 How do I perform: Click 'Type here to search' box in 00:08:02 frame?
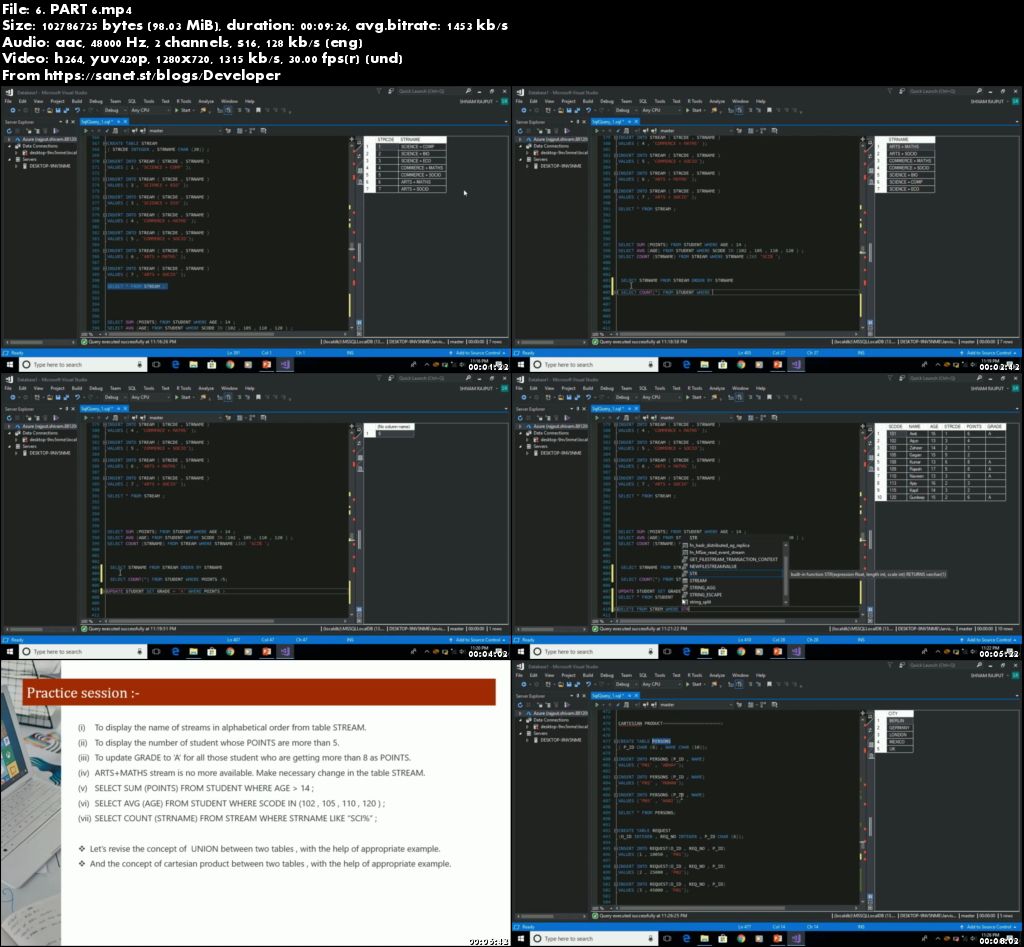pyautogui.click(x=593, y=939)
